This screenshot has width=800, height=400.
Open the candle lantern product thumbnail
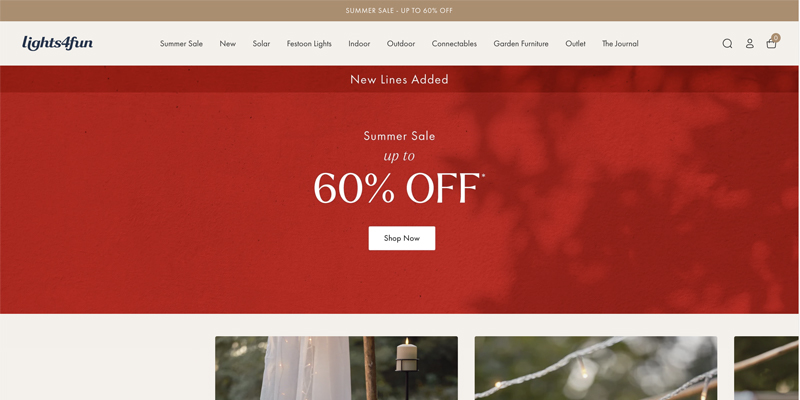[336, 368]
